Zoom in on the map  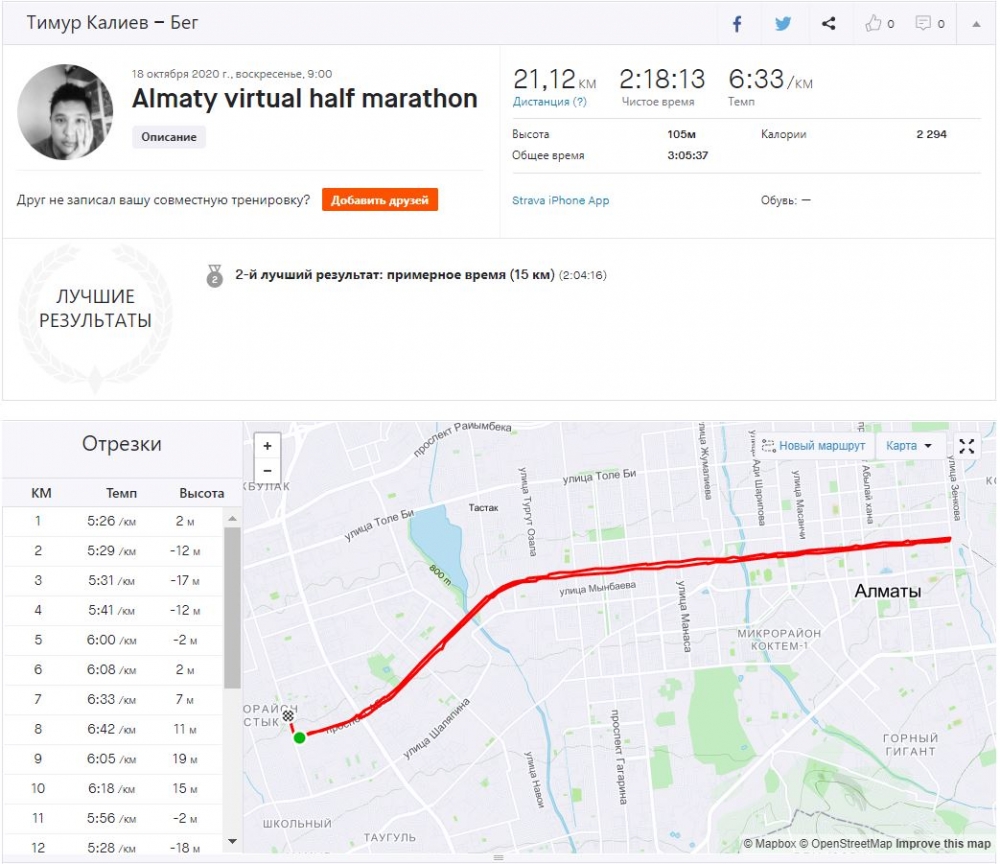point(267,446)
